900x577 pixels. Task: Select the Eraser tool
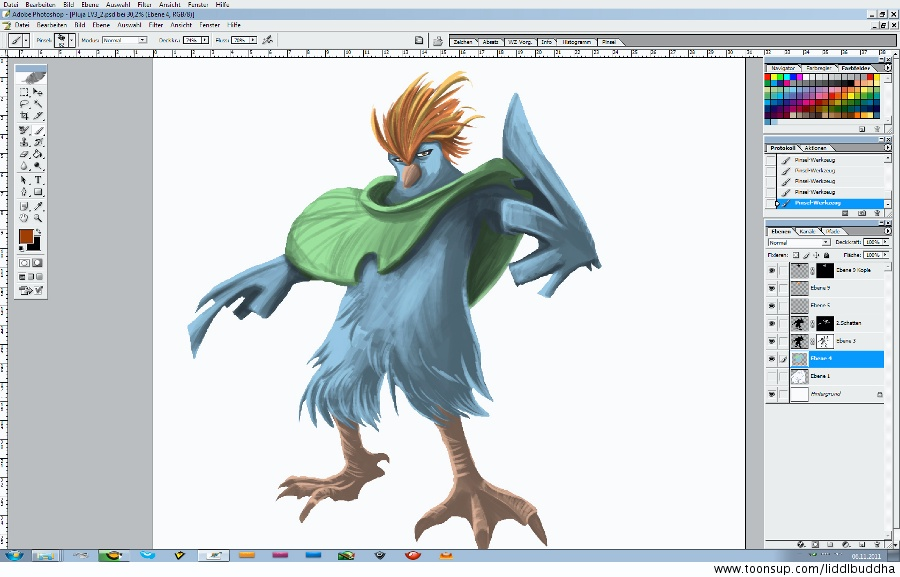tap(24, 154)
